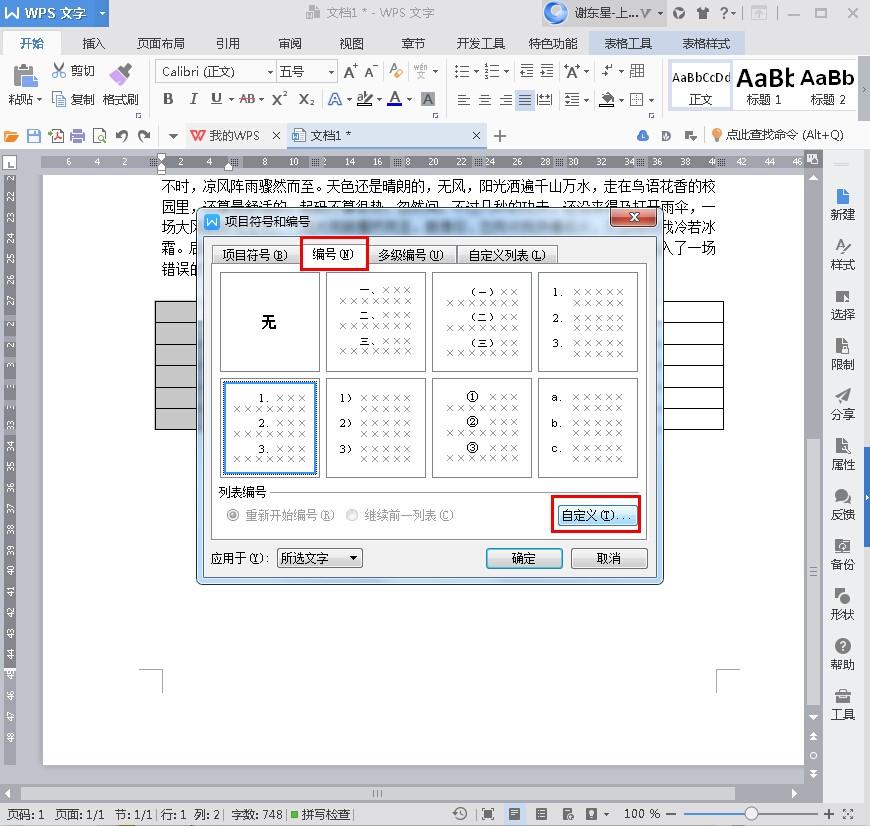Image resolution: width=870 pixels, height=826 pixels.
Task: Click the zoom slider handle
Action: click(751, 814)
